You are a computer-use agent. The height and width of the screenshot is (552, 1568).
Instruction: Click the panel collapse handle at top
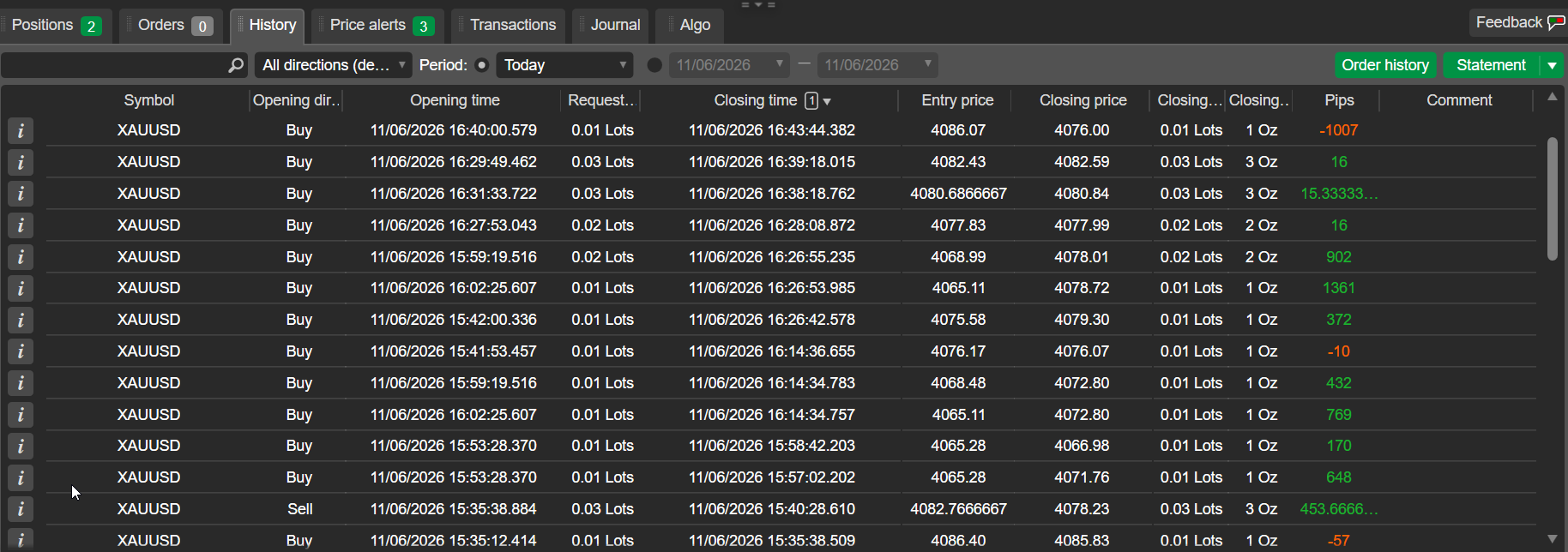(x=758, y=5)
